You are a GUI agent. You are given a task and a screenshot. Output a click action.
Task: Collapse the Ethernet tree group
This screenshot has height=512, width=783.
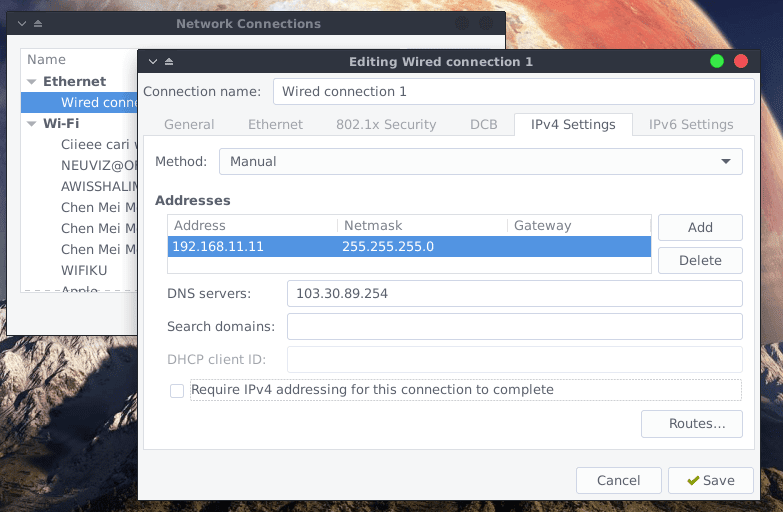[32, 81]
